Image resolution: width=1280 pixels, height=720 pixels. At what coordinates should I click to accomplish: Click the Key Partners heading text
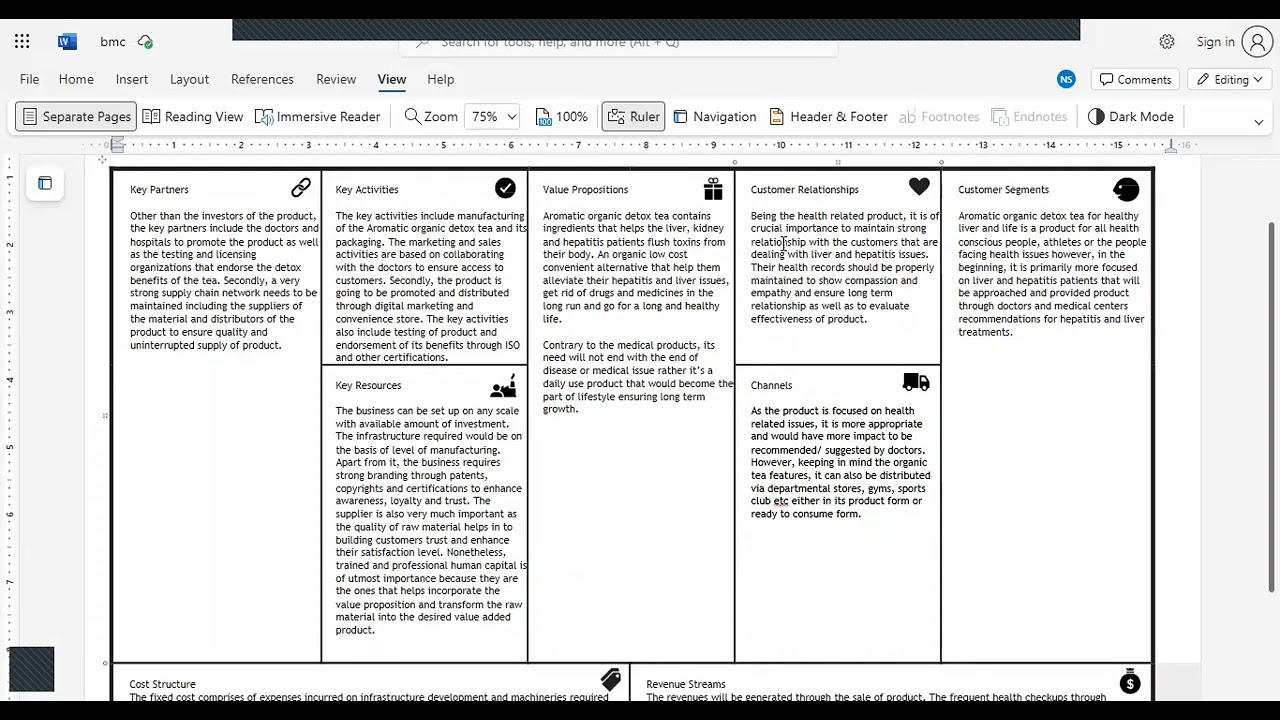159,189
